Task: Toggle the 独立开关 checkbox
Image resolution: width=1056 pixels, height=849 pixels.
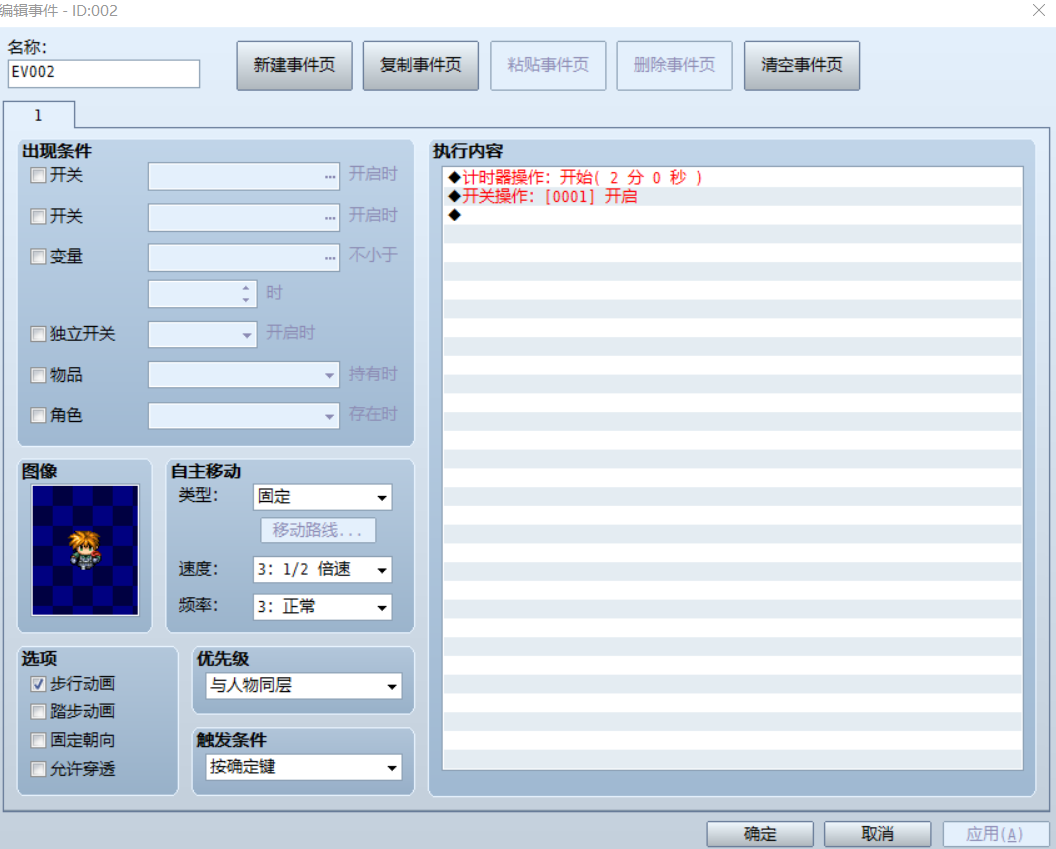Action: [38, 334]
